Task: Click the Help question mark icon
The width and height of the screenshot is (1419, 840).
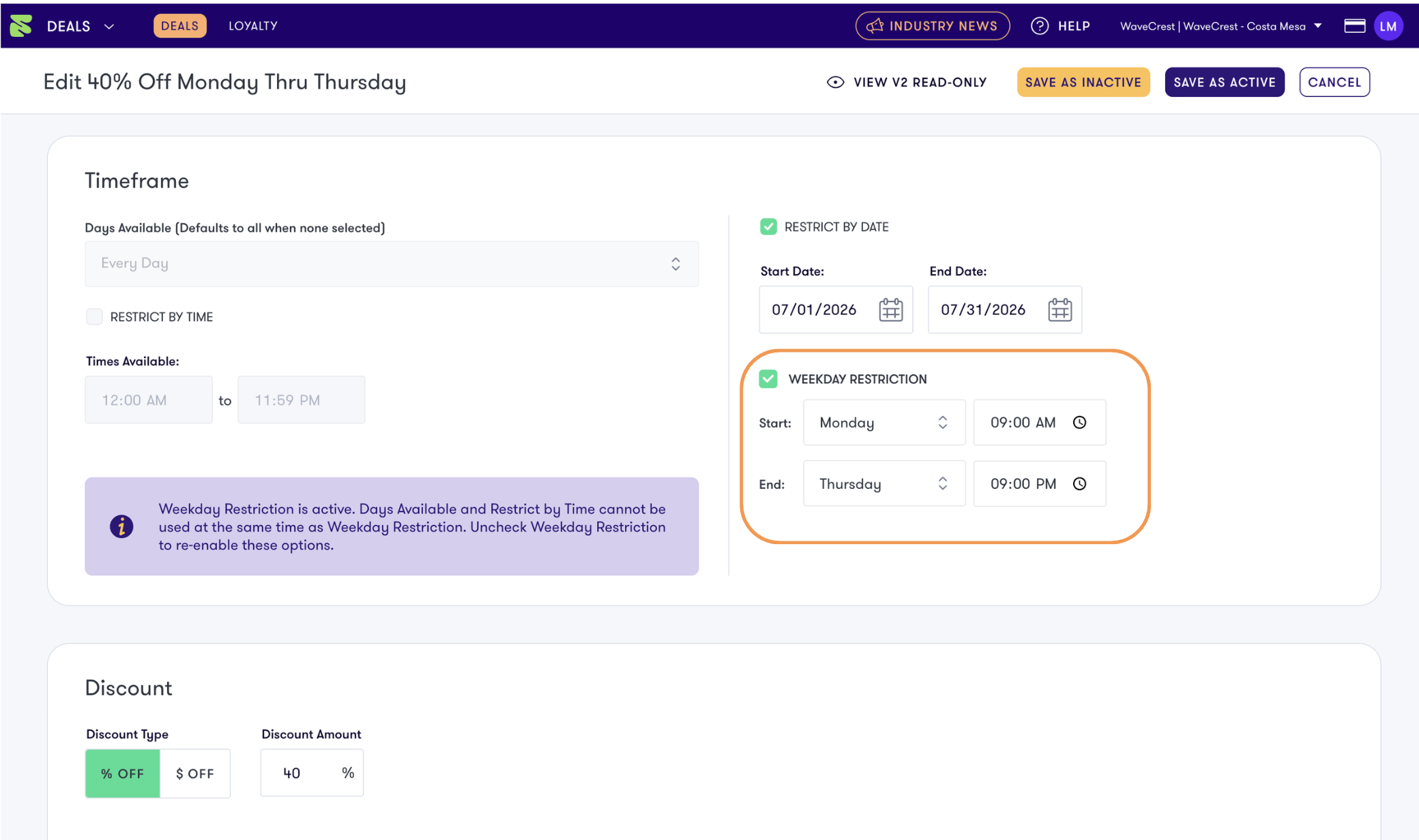Action: pos(1040,26)
